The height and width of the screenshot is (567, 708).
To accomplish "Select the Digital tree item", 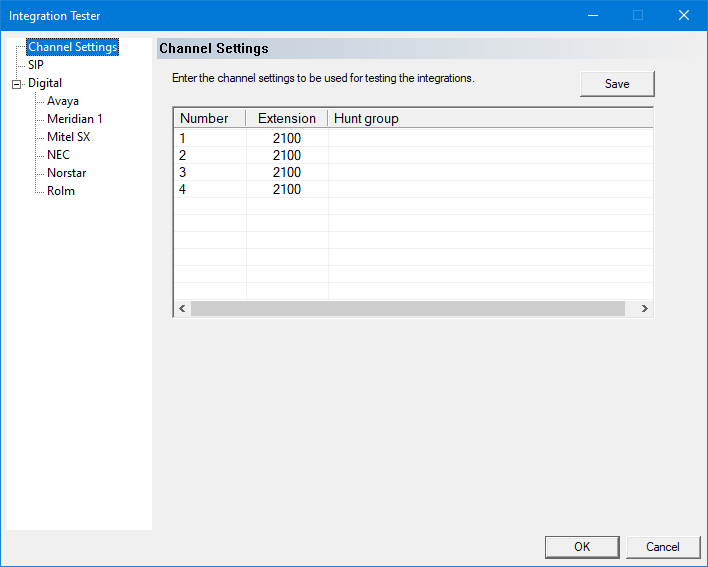I will point(45,83).
